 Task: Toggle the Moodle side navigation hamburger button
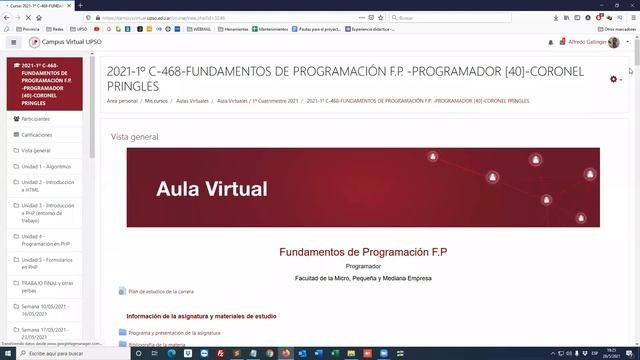13,42
